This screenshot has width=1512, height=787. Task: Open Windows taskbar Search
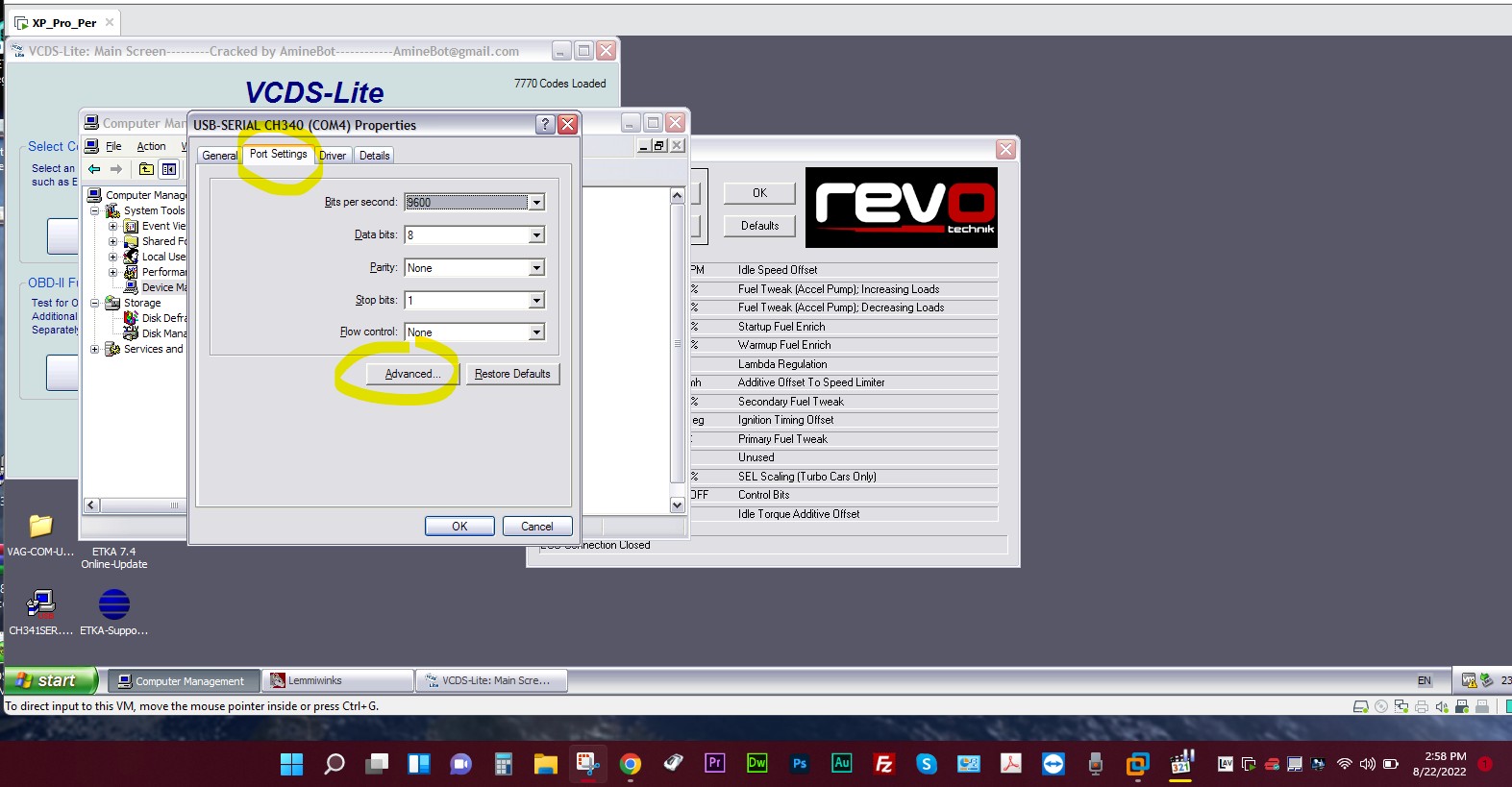[x=335, y=764]
